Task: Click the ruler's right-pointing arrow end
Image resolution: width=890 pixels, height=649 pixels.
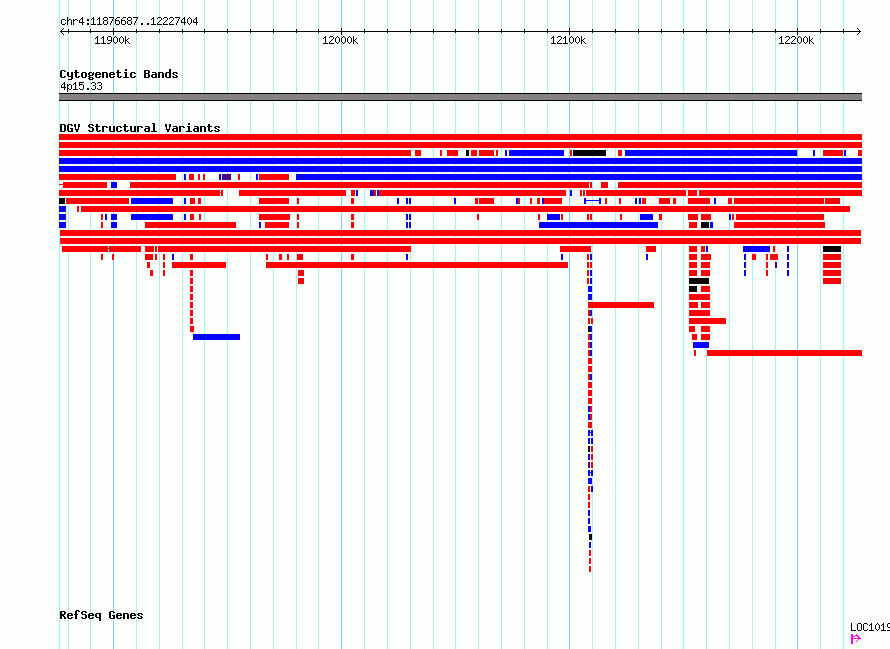Action: (859, 31)
